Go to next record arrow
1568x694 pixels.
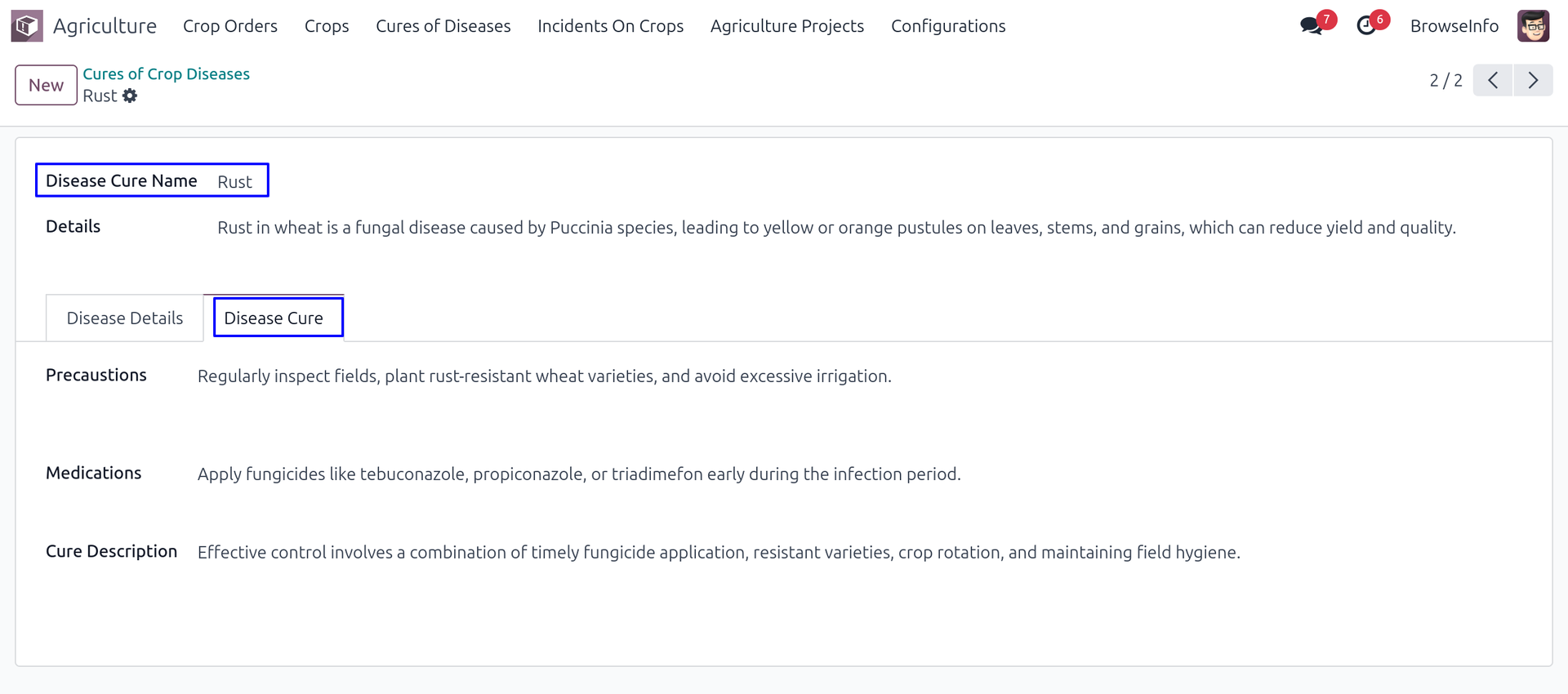click(x=1533, y=81)
